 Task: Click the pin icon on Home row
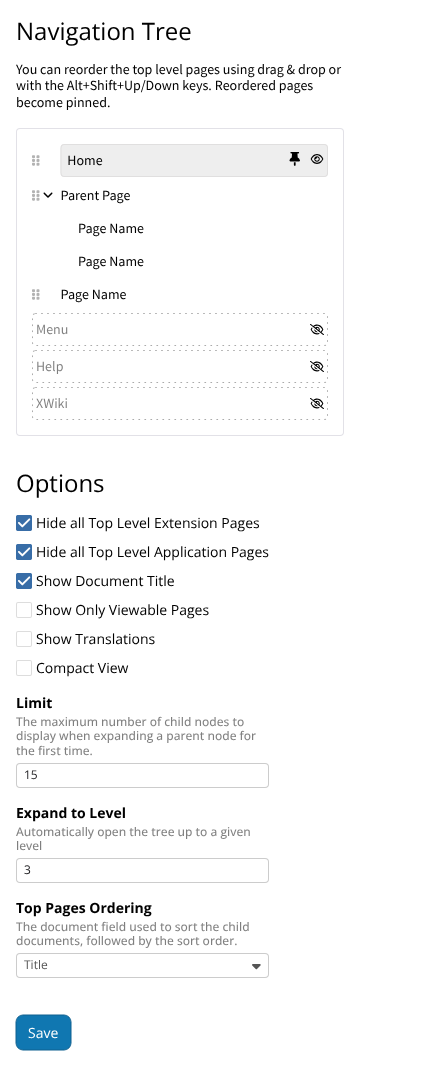tap(294, 159)
